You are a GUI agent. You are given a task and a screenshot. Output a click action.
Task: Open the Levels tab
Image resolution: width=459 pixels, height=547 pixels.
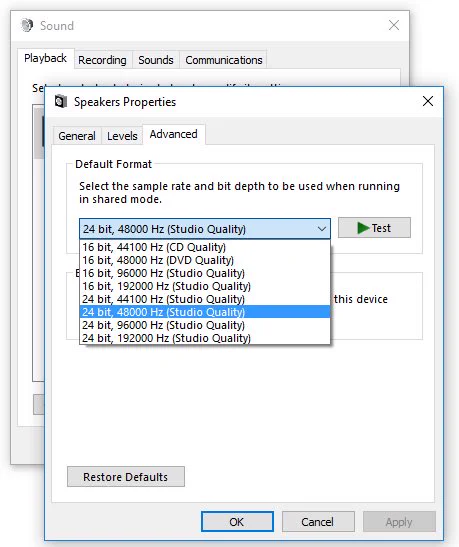click(122, 136)
